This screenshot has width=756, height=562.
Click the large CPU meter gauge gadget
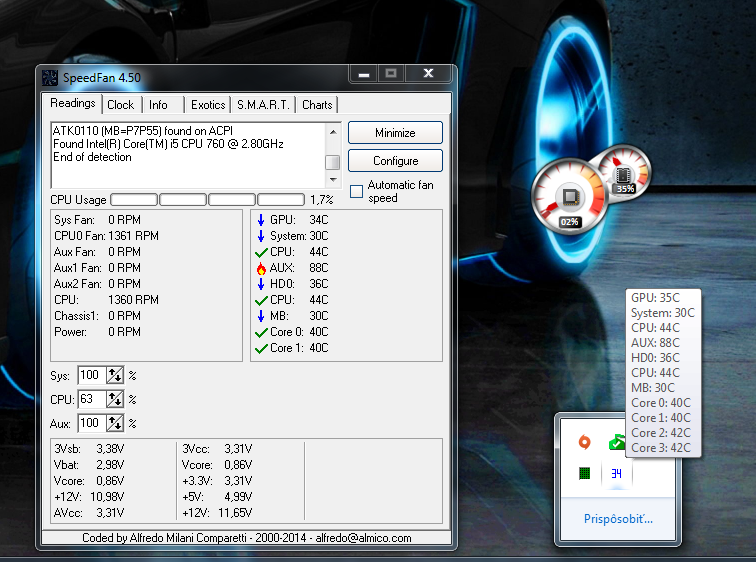569,198
